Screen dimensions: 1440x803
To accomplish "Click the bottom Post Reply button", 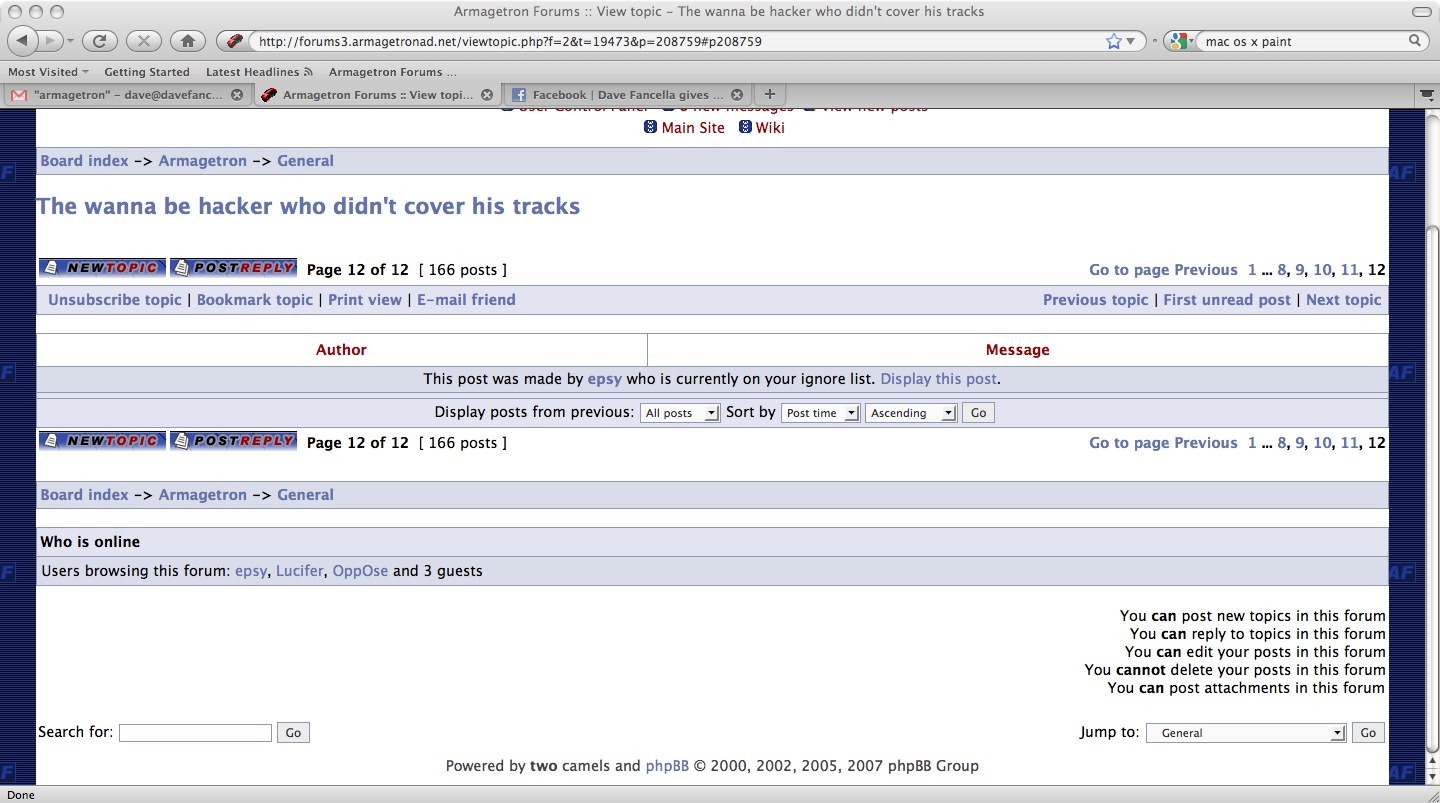I will (x=233, y=441).
